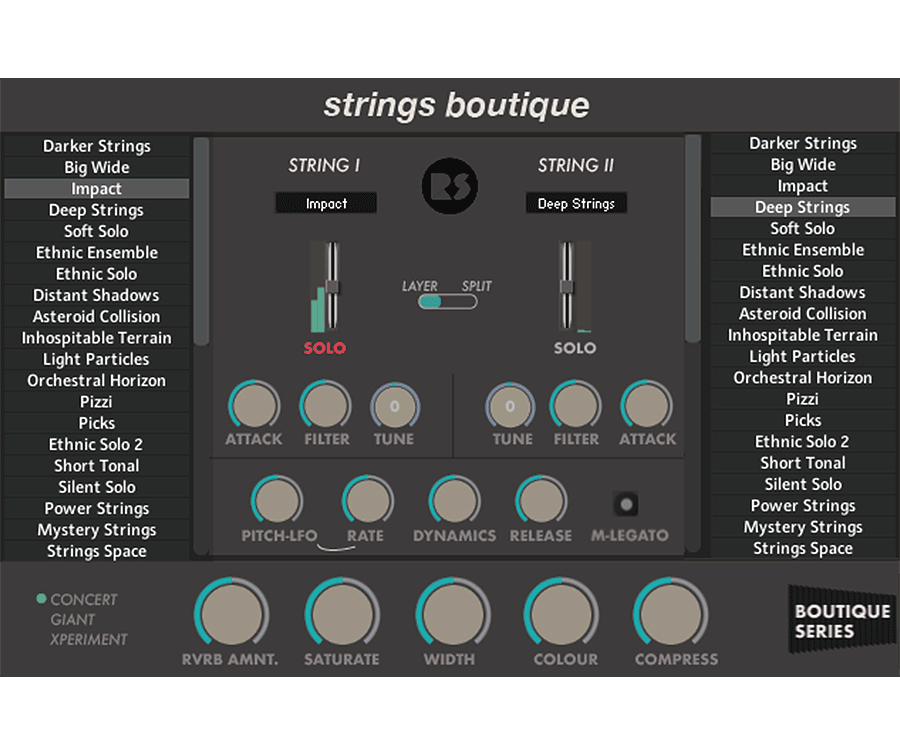Select the Giant reverb mode
The width and height of the screenshot is (900, 755).
72,620
